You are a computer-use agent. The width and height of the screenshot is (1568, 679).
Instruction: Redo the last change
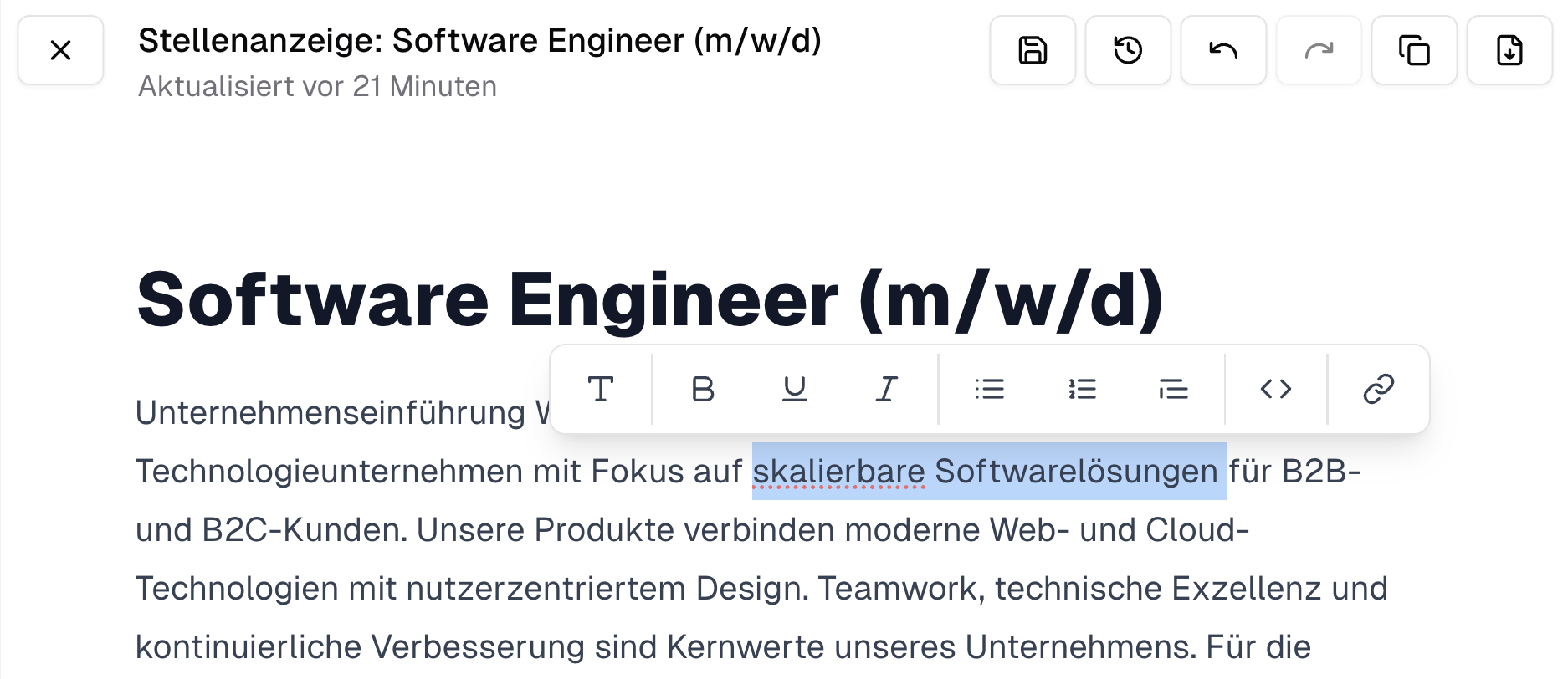click(1319, 50)
